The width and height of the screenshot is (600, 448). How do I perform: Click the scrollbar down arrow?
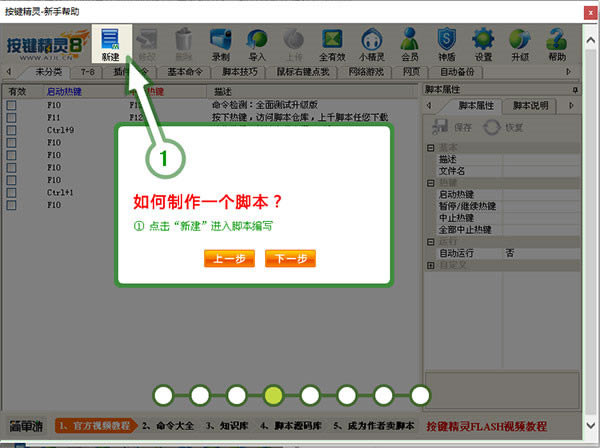tap(591, 425)
